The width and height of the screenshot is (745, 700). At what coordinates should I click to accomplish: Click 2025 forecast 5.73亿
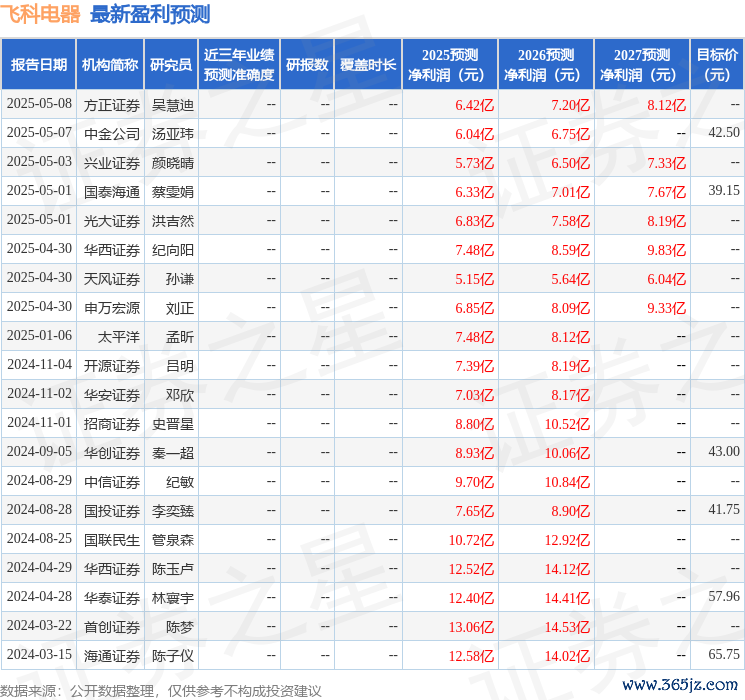coord(474,163)
